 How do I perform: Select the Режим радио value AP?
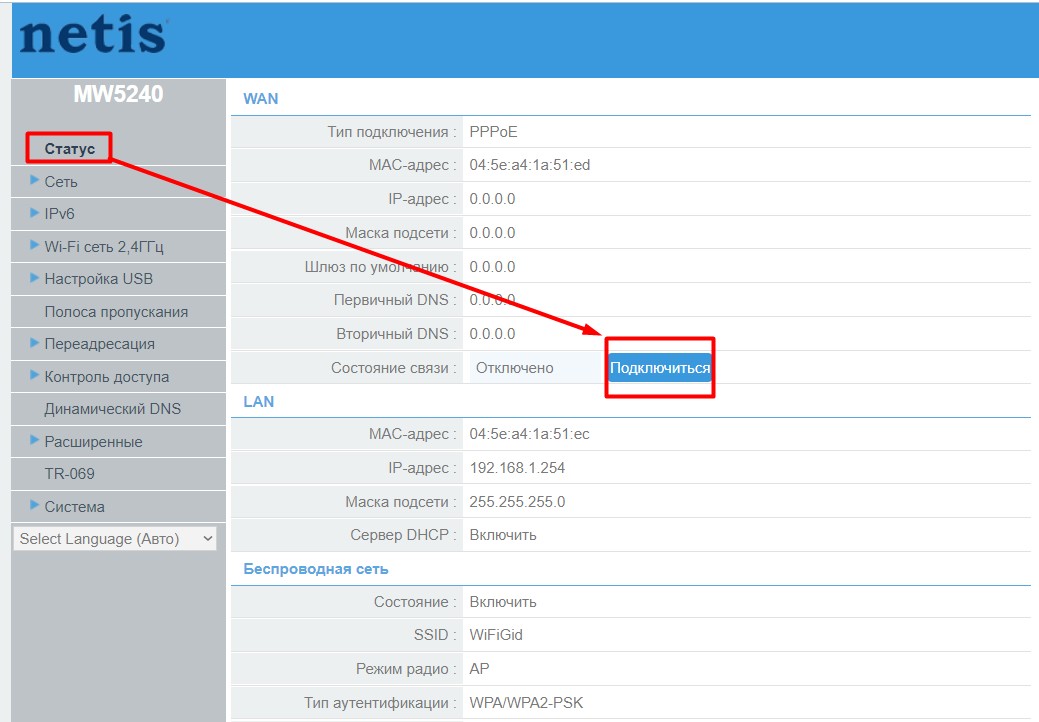coord(479,668)
